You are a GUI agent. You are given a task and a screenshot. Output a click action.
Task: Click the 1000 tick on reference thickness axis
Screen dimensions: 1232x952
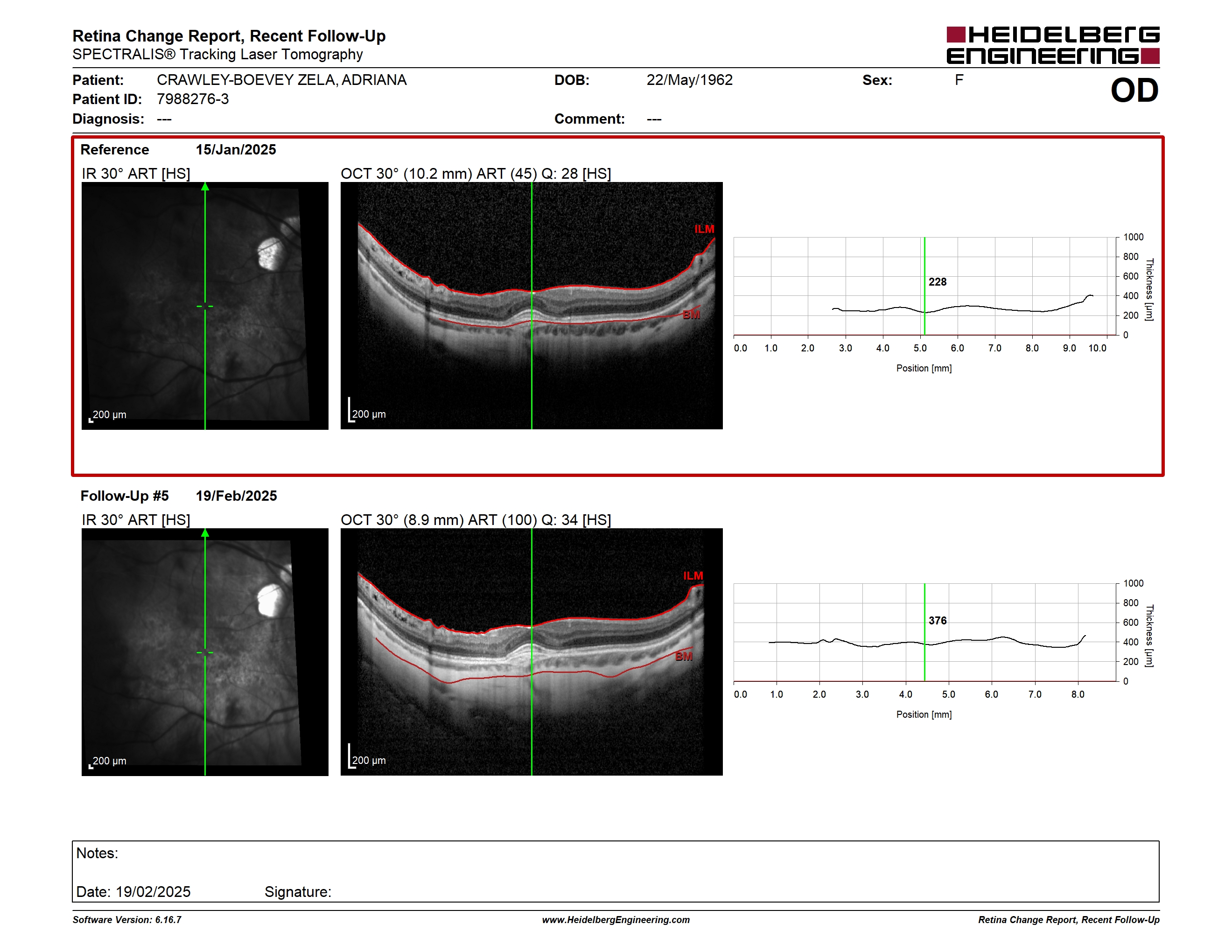(x=1133, y=238)
